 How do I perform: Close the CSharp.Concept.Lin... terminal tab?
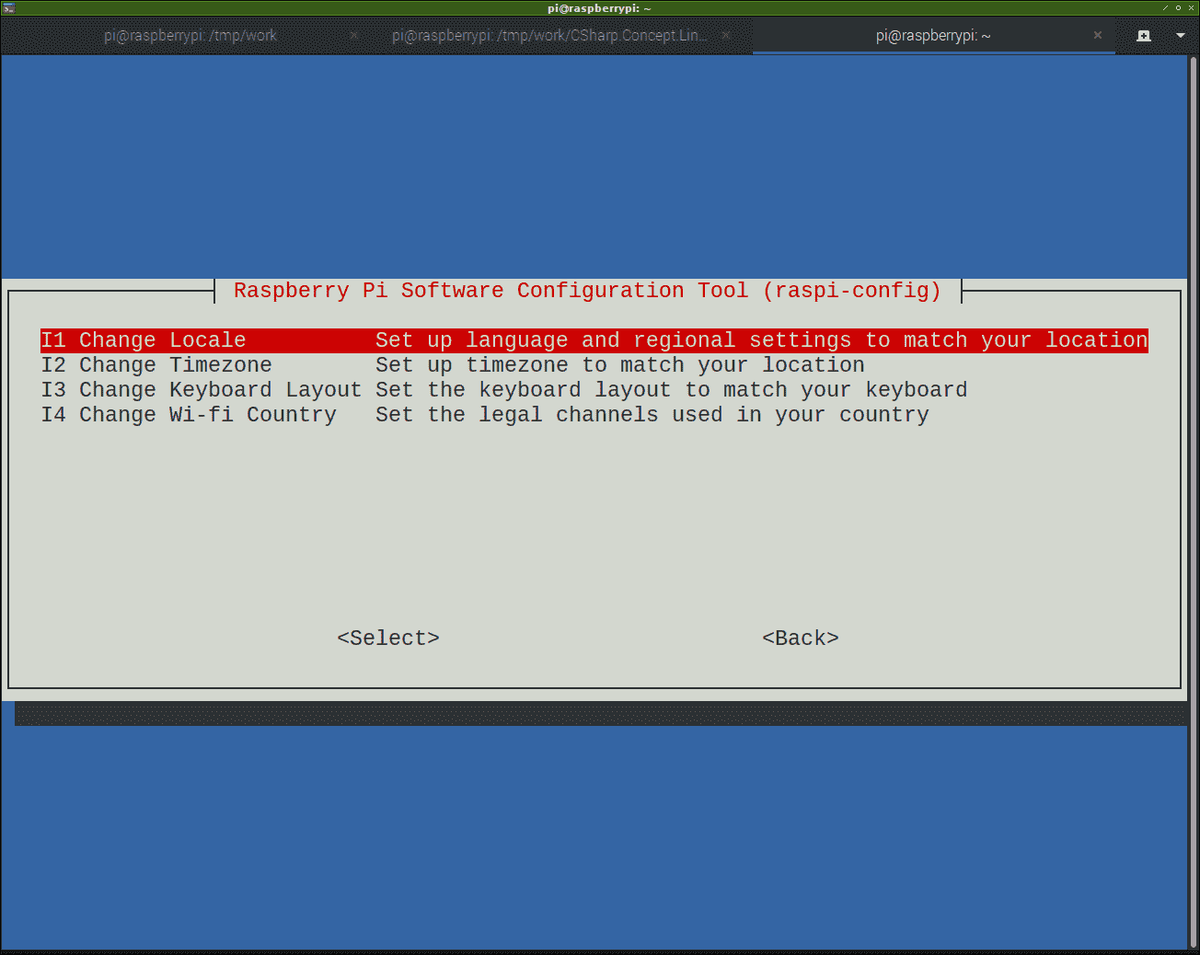point(728,35)
